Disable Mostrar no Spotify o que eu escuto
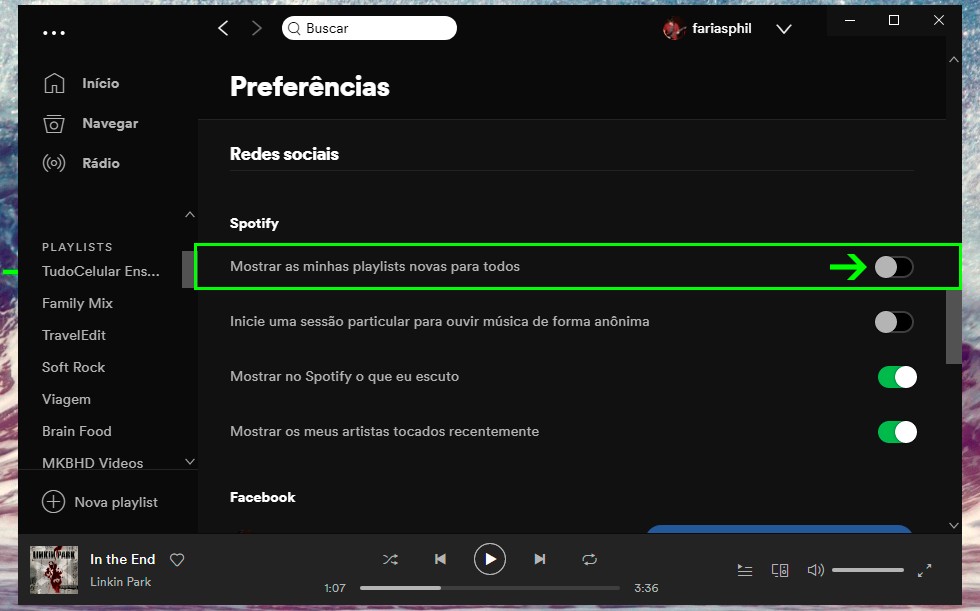Screen dimensions: 980x611 click(897, 377)
